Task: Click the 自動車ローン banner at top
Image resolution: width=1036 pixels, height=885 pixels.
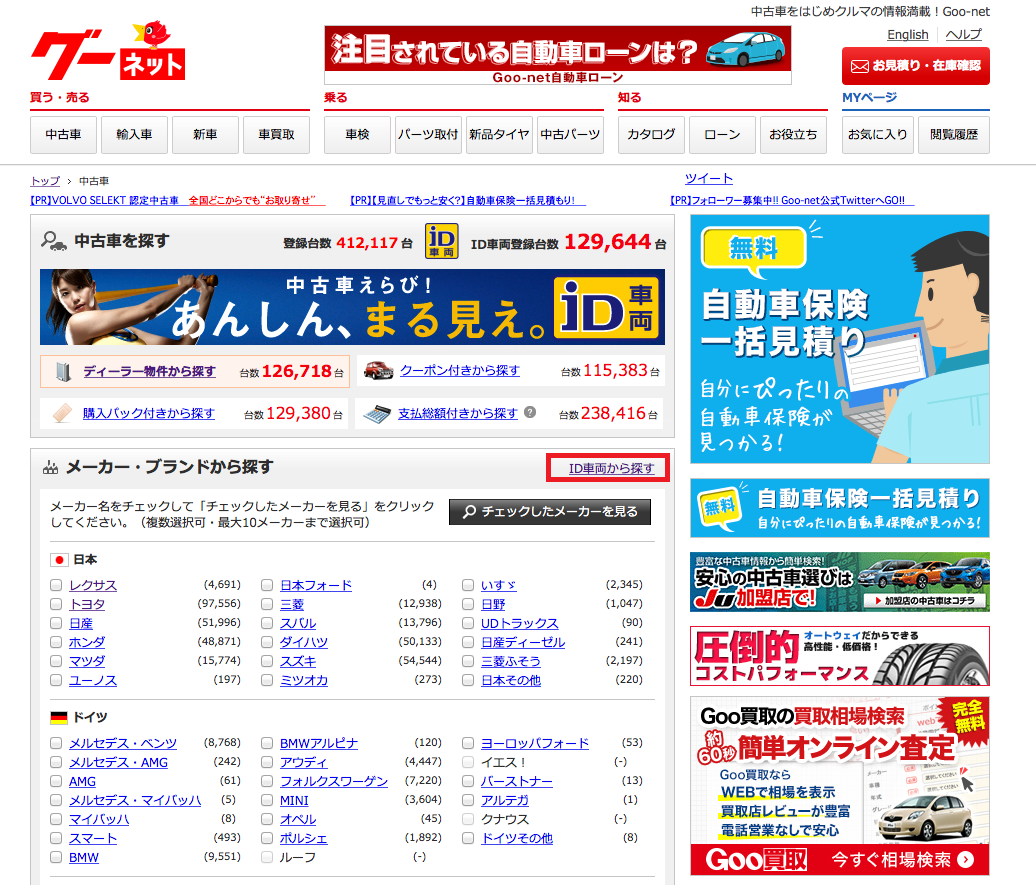Action: [x=558, y=56]
